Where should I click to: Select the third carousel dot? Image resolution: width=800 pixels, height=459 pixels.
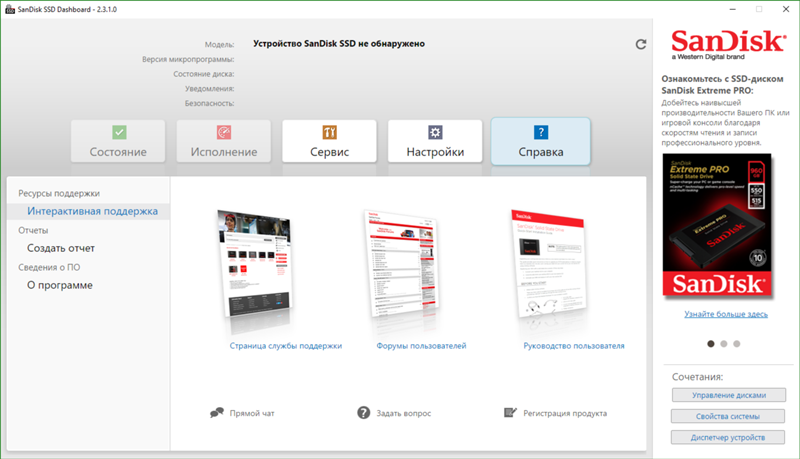737,344
